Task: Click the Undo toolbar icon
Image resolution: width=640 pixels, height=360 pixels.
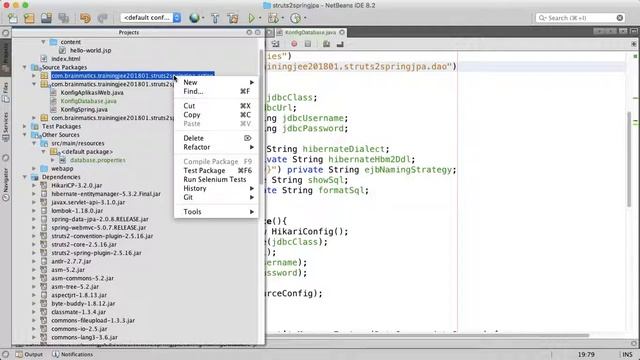Action: coord(85,18)
